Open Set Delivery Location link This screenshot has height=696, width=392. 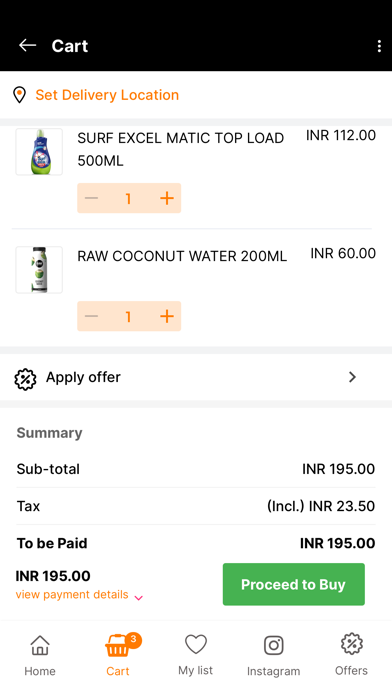point(107,95)
